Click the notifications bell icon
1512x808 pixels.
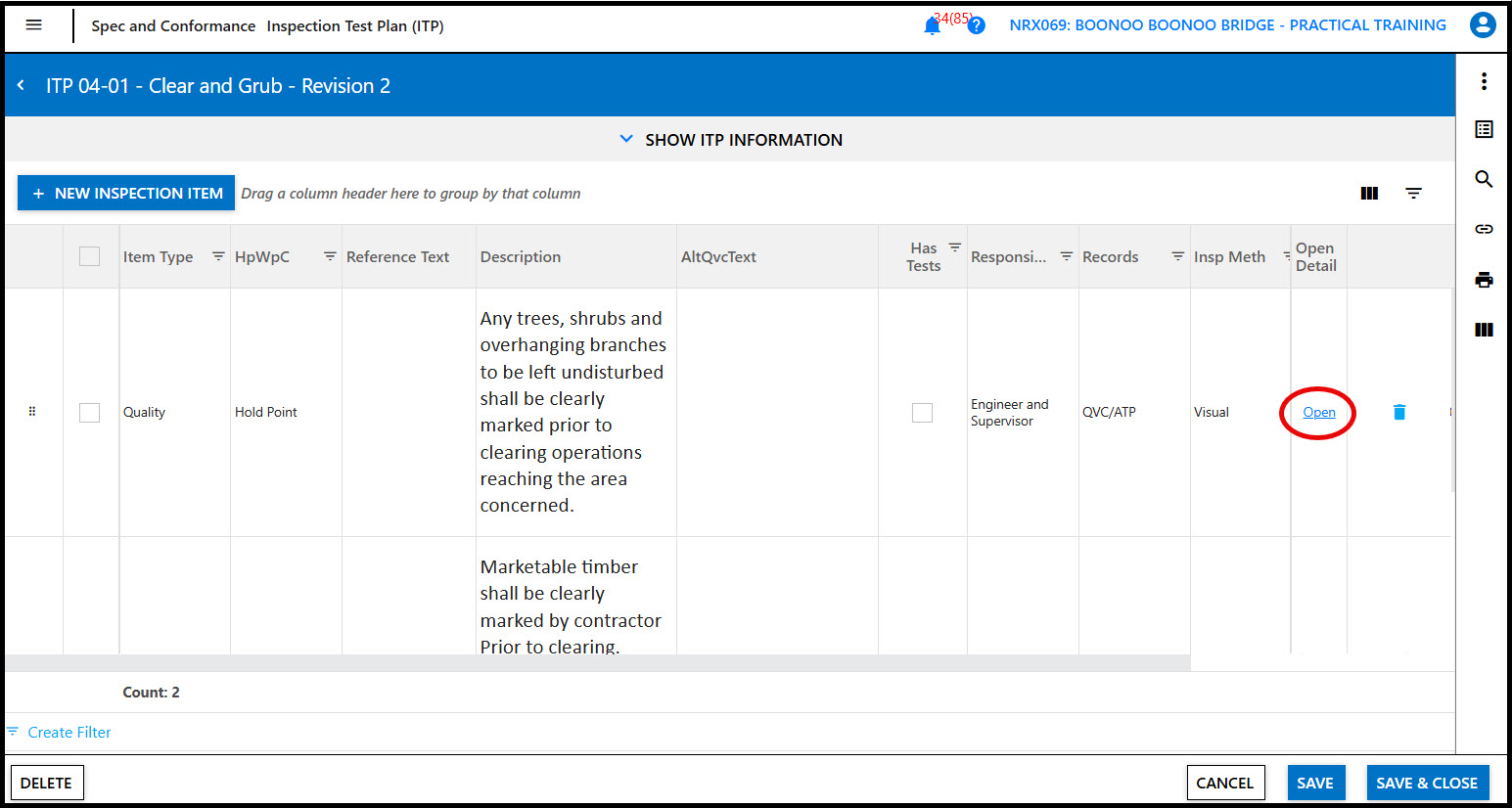932,26
